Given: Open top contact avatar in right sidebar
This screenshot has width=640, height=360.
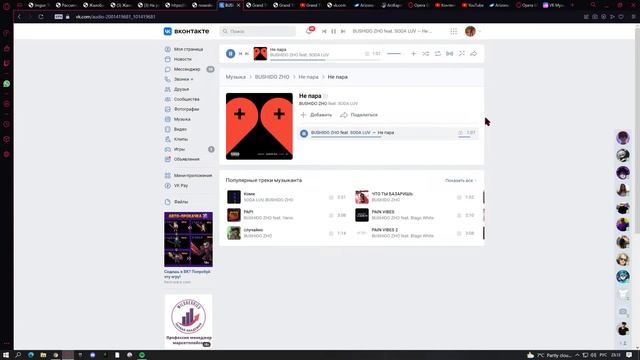Looking at the screenshot, I should (x=623, y=138).
